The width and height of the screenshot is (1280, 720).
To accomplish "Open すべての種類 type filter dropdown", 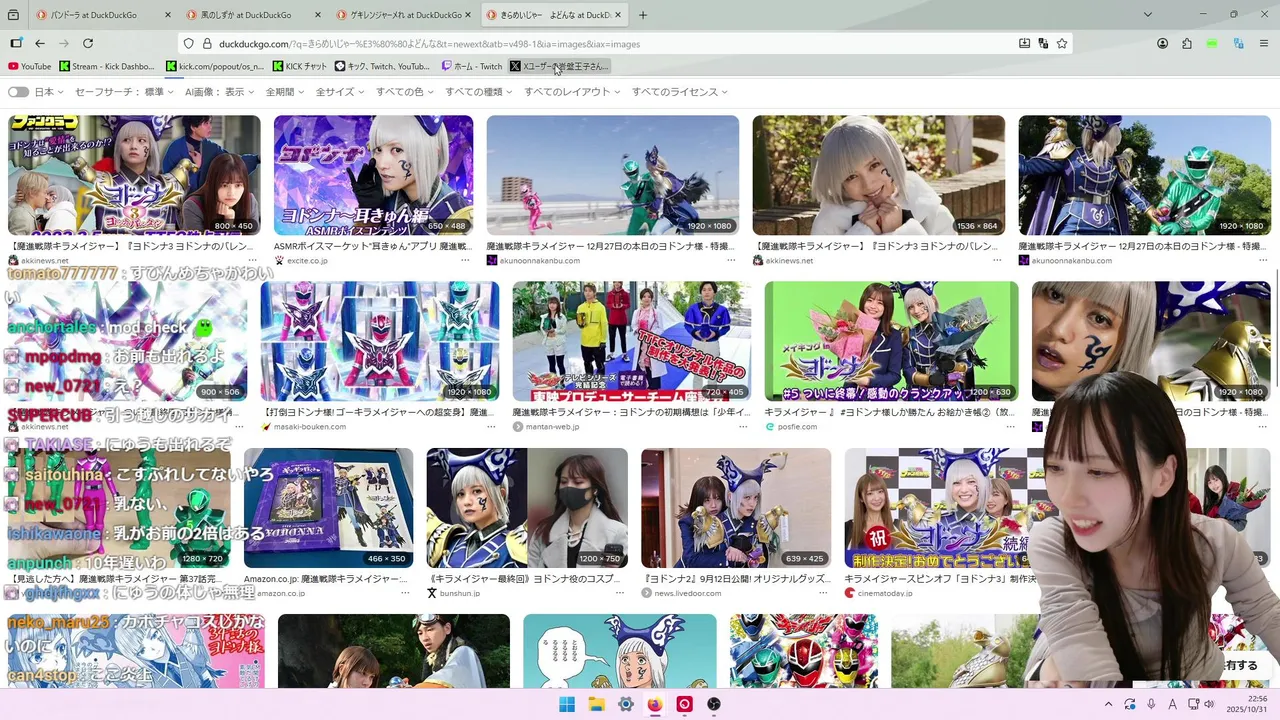I will [479, 92].
